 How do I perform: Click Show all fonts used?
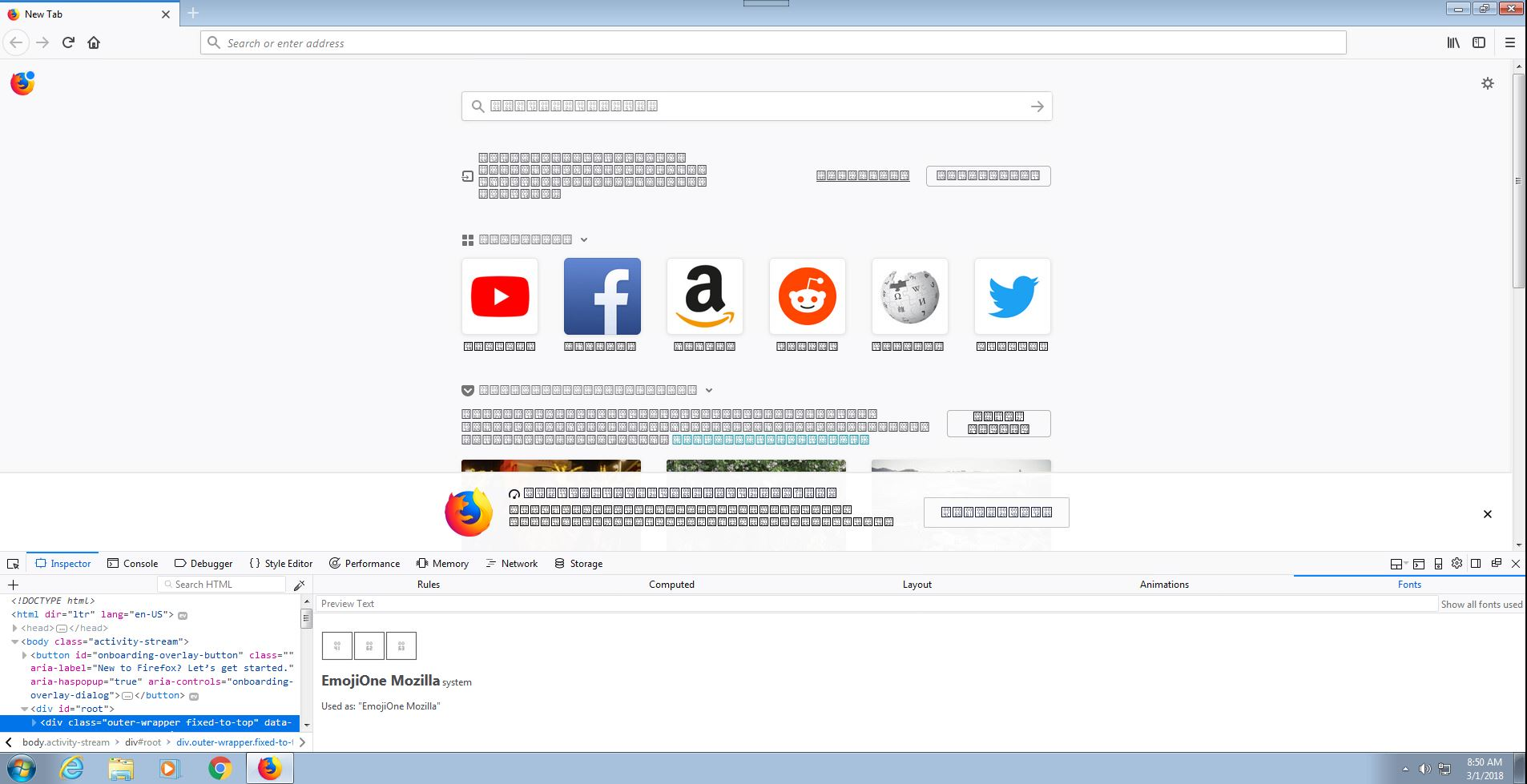click(x=1481, y=605)
